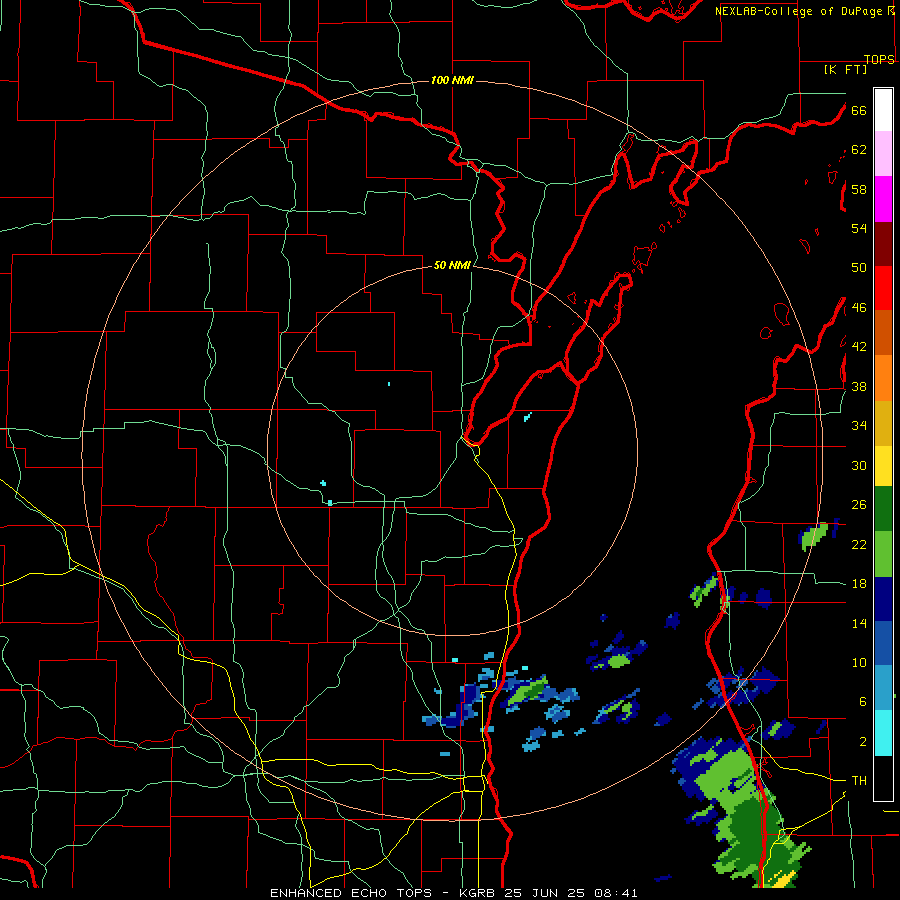Click the 08:41 timestamp
Viewport: 900px width, 900px height.
[614, 893]
